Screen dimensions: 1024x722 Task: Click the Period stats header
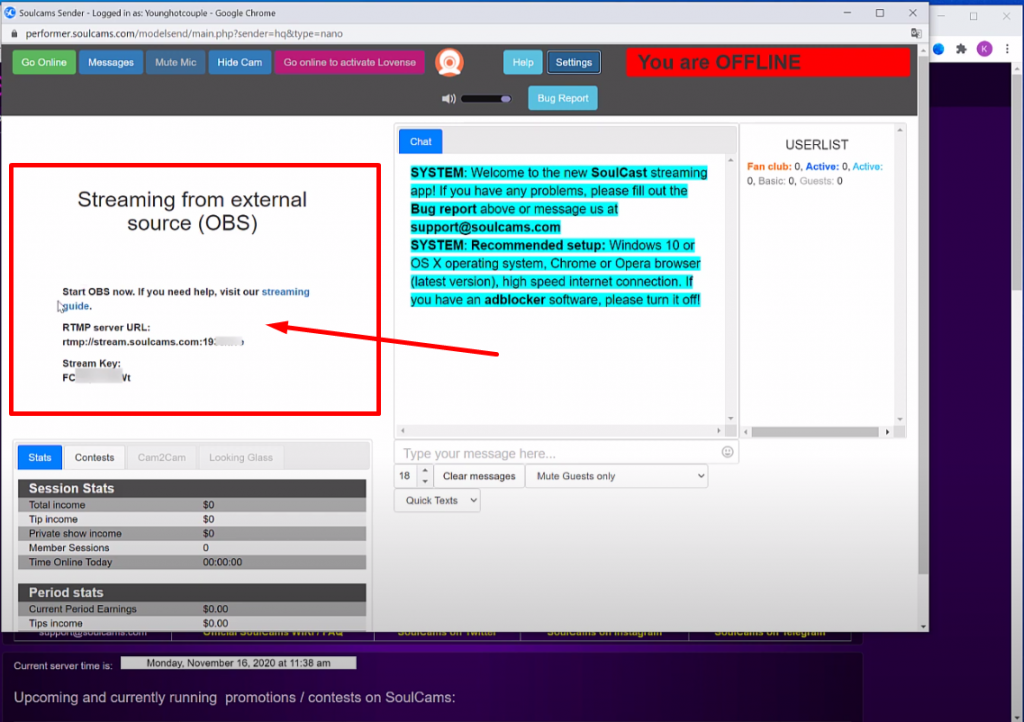click(192, 593)
